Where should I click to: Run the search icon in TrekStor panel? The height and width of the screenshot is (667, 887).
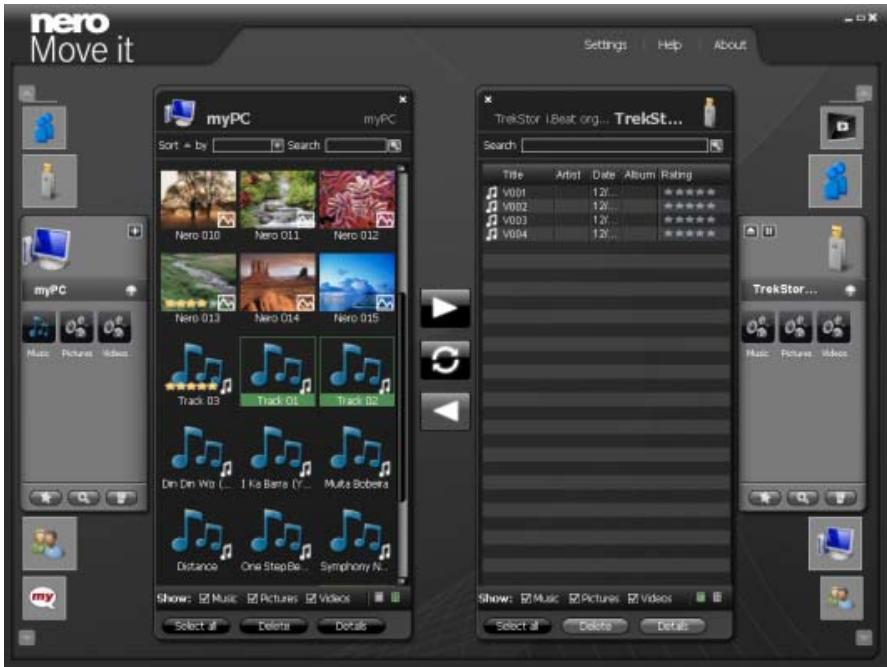(x=716, y=145)
